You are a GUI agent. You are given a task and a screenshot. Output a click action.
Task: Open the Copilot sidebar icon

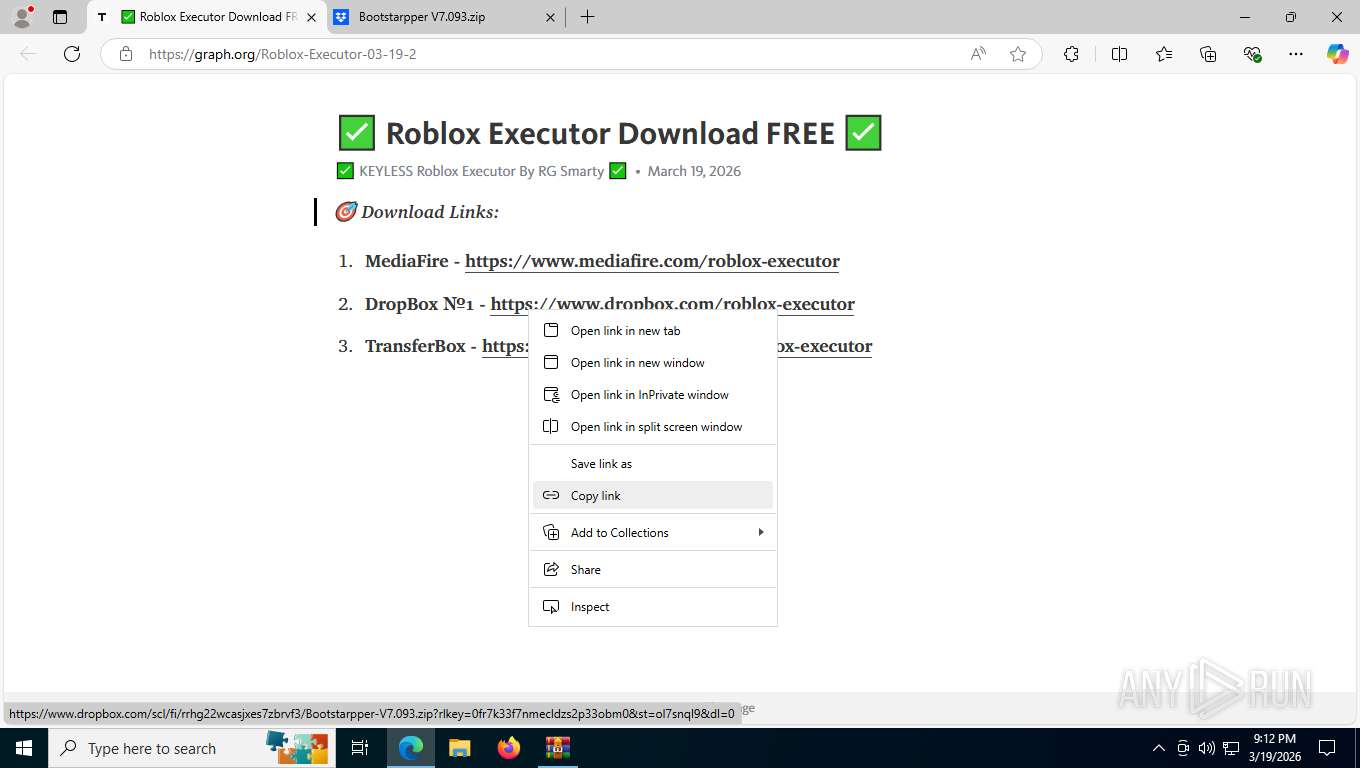[x=1338, y=54]
